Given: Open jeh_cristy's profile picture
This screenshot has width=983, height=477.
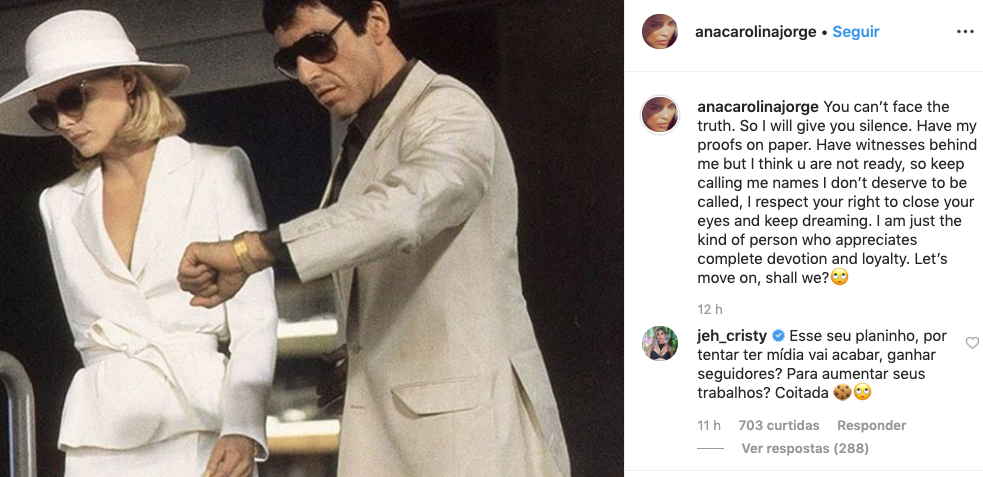Looking at the screenshot, I should point(660,343).
